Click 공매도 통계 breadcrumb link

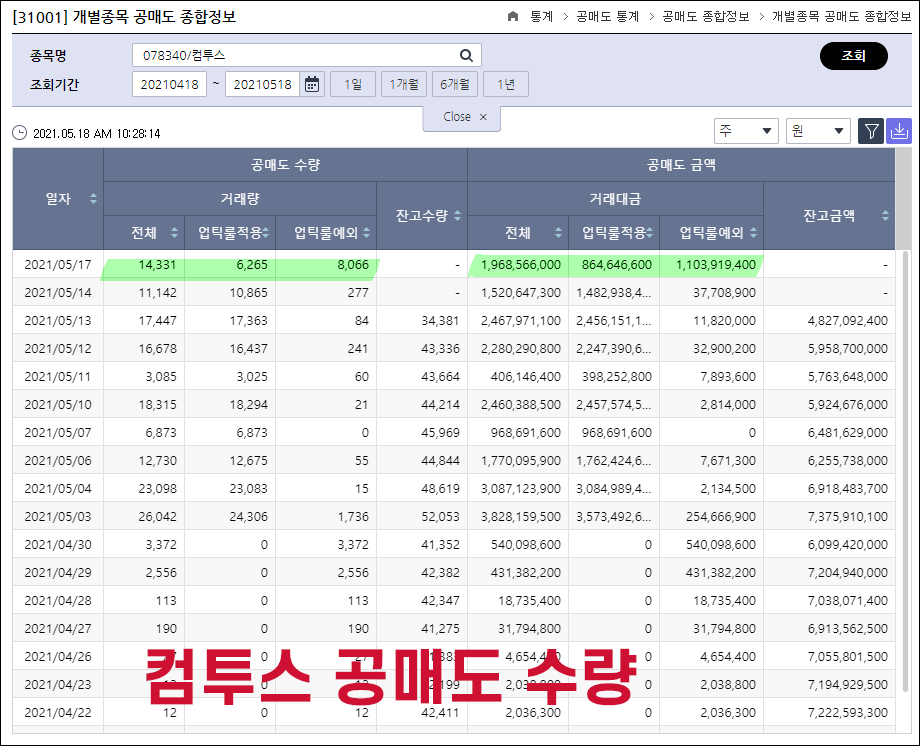pos(607,16)
